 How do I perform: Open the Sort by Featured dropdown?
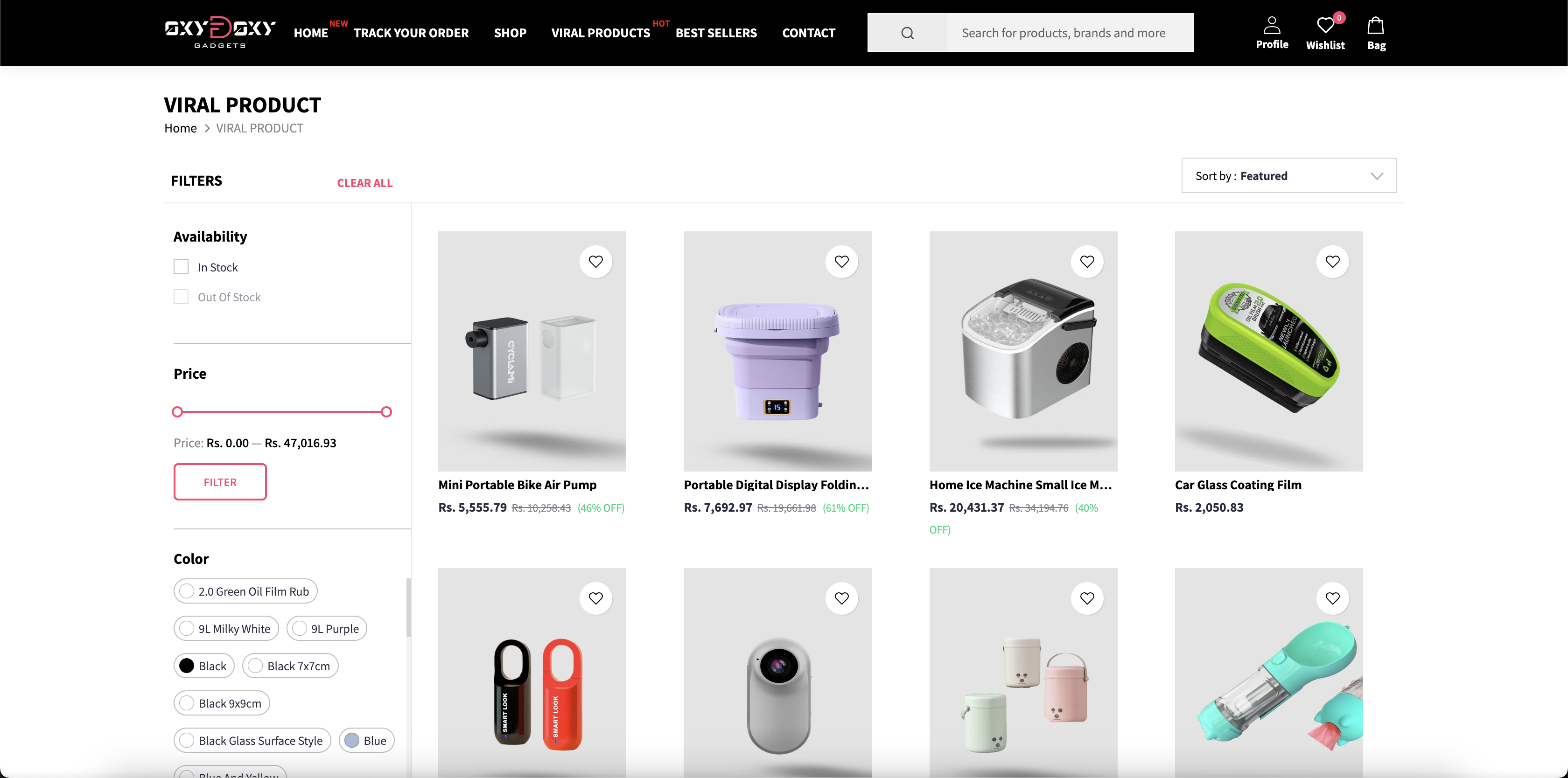pos(1288,176)
